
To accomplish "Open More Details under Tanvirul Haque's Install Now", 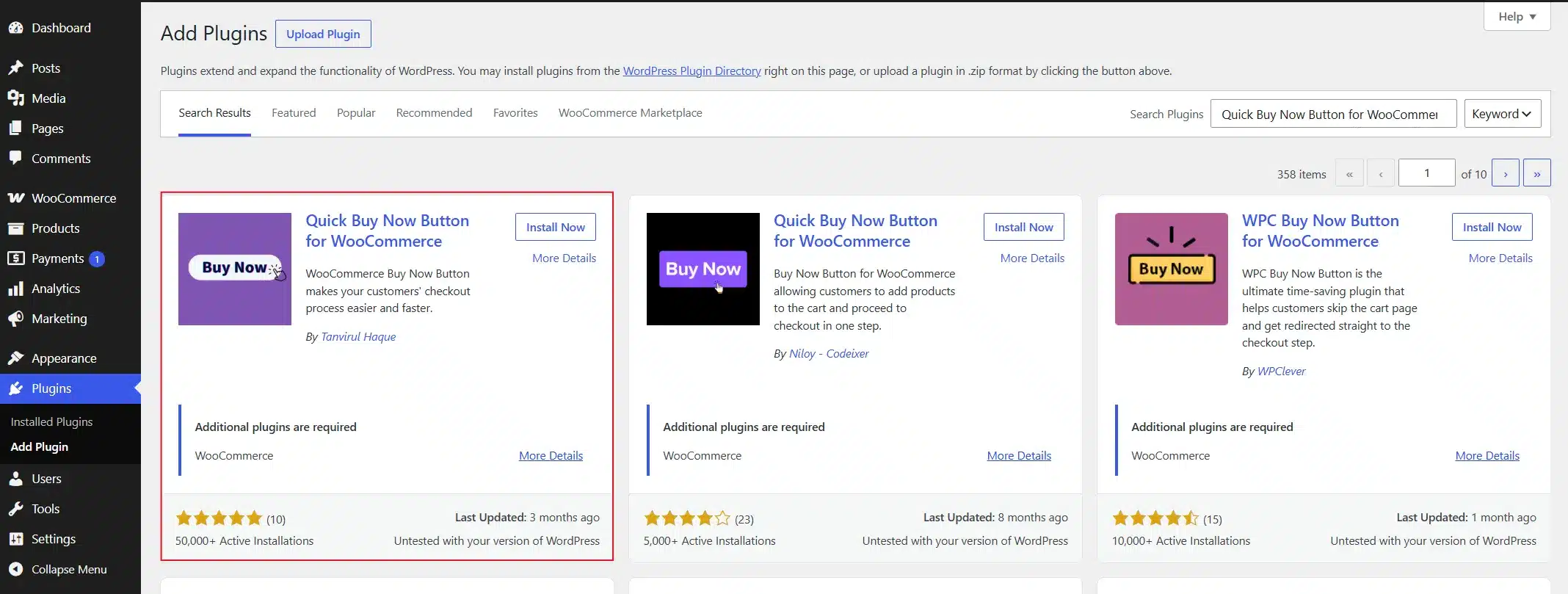I will tap(564, 258).
